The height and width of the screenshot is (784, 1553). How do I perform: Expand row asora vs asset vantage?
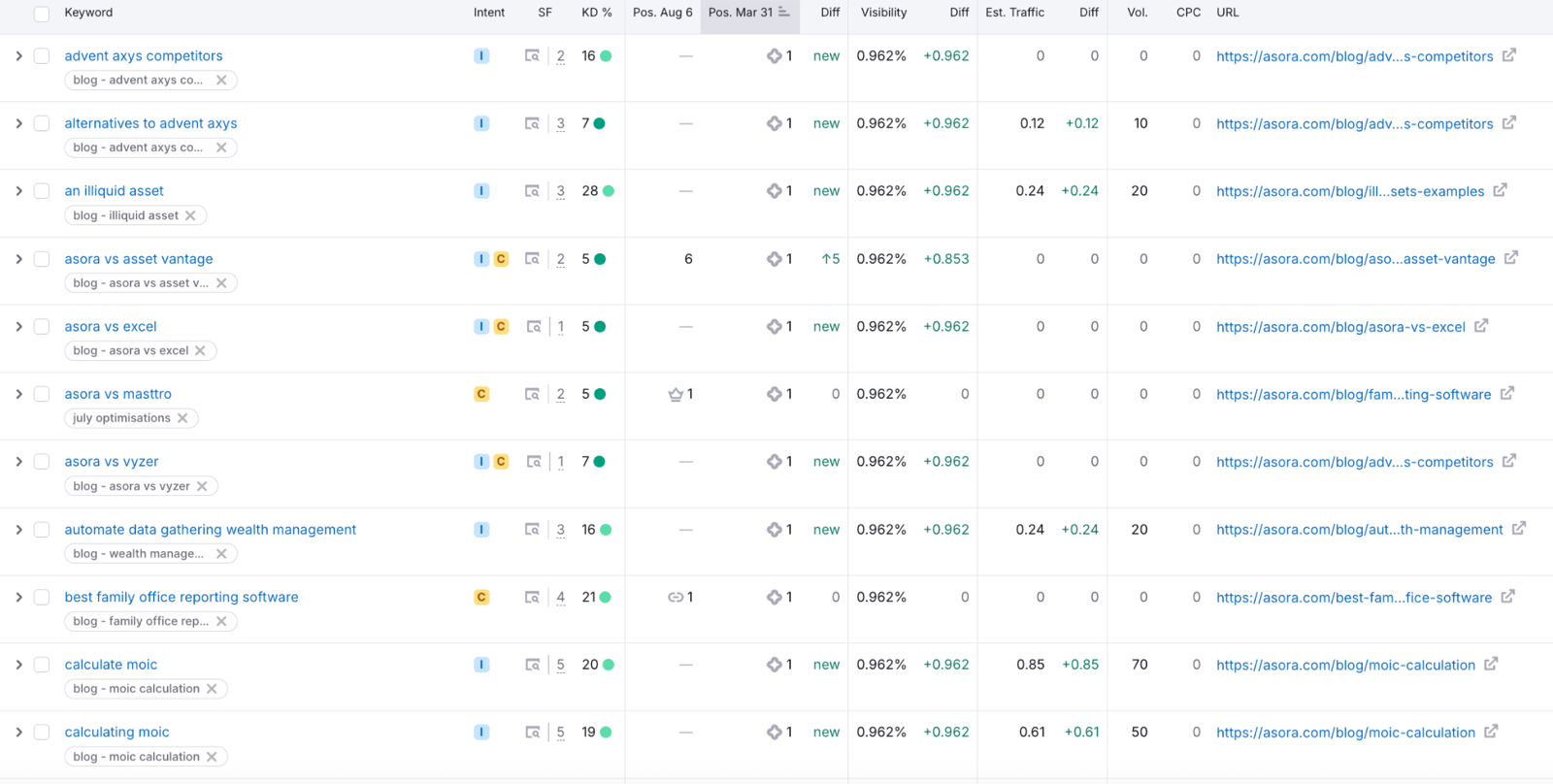coord(18,259)
